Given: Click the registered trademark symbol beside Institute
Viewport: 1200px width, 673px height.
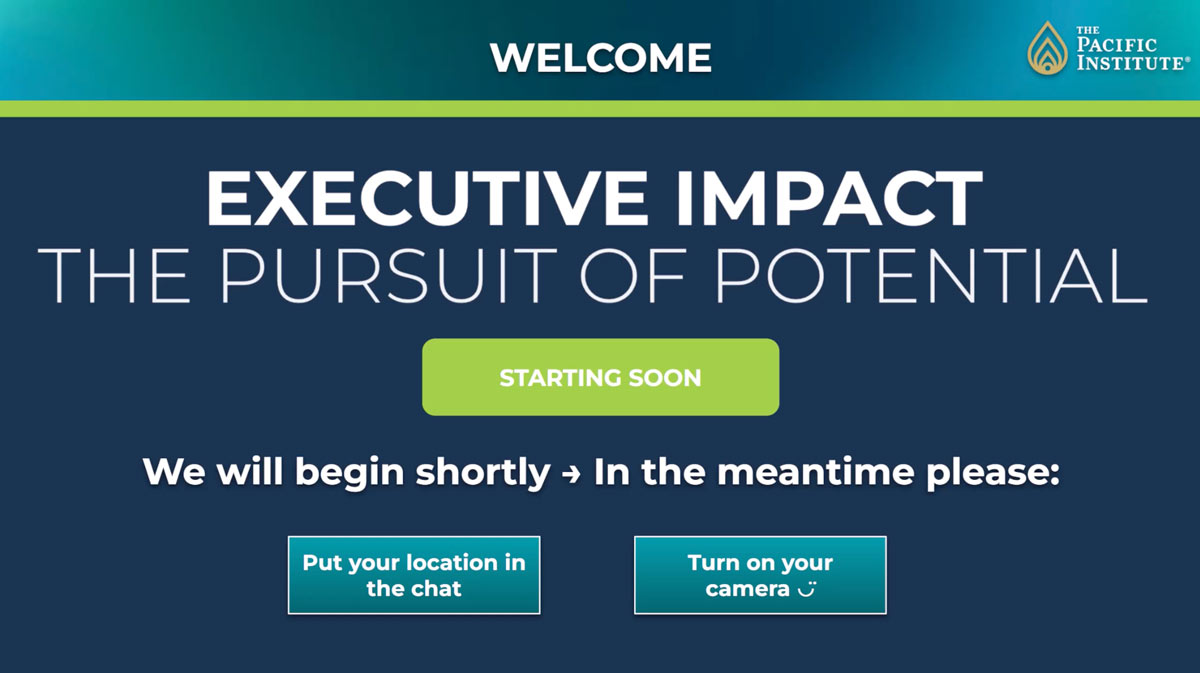Looking at the screenshot, I should pyautogui.click(x=1187, y=61).
